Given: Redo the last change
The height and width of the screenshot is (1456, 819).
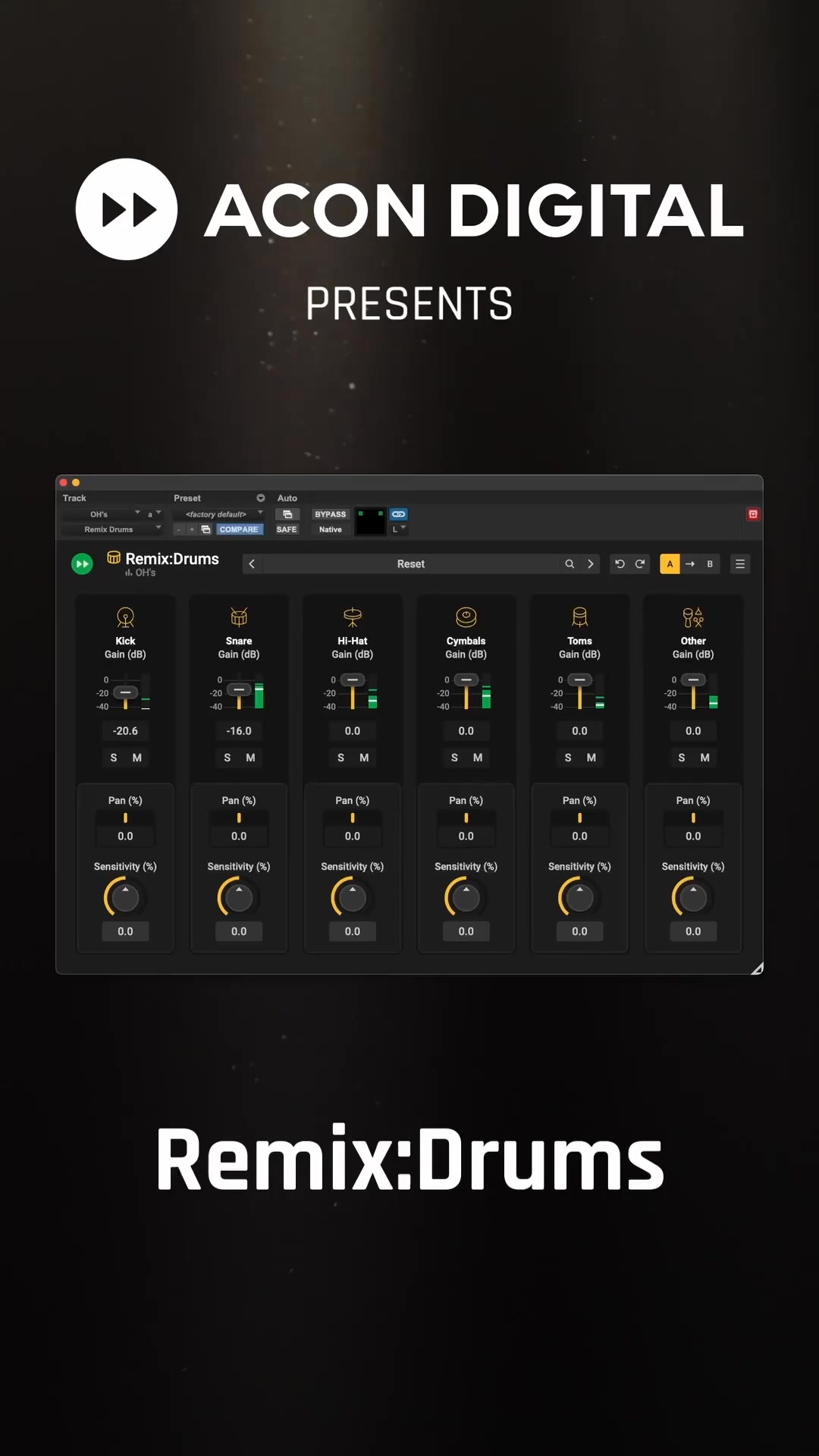Looking at the screenshot, I should (x=640, y=563).
